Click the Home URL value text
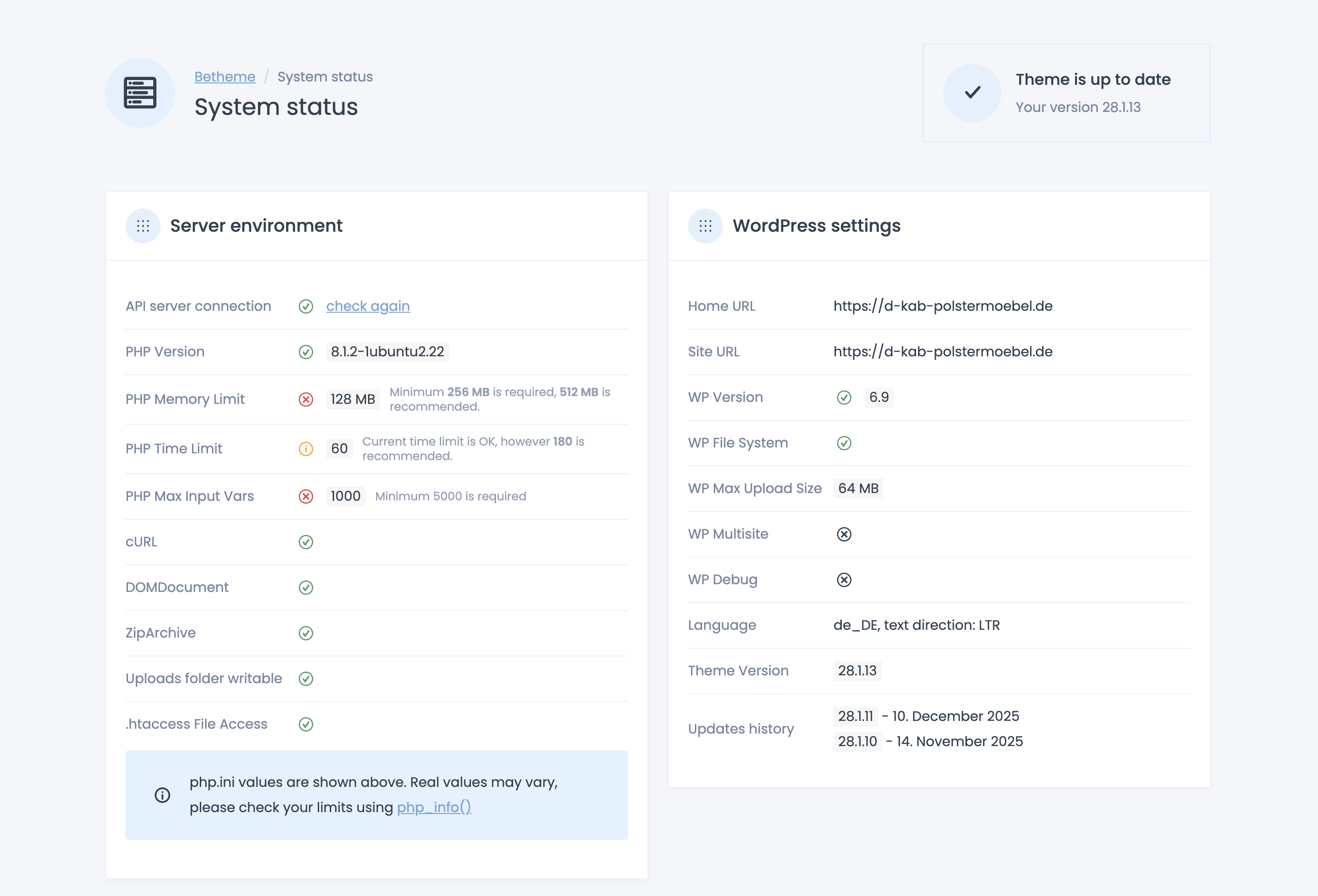 click(943, 305)
